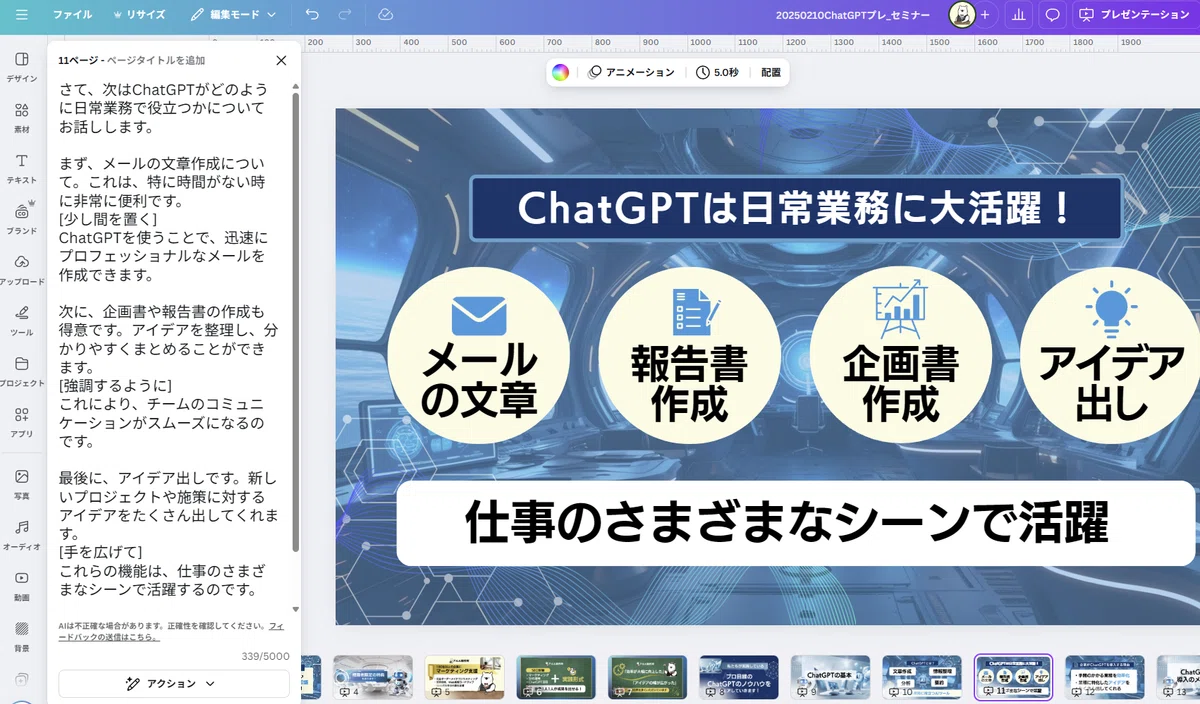Open the アニメーション animation settings
1200x704 pixels.
631,72
